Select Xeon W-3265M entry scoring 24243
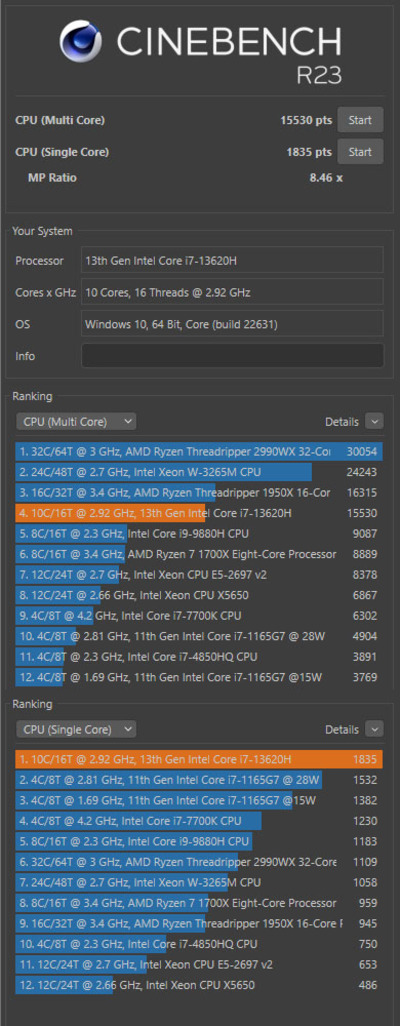The image size is (400, 1026). click(x=199, y=472)
